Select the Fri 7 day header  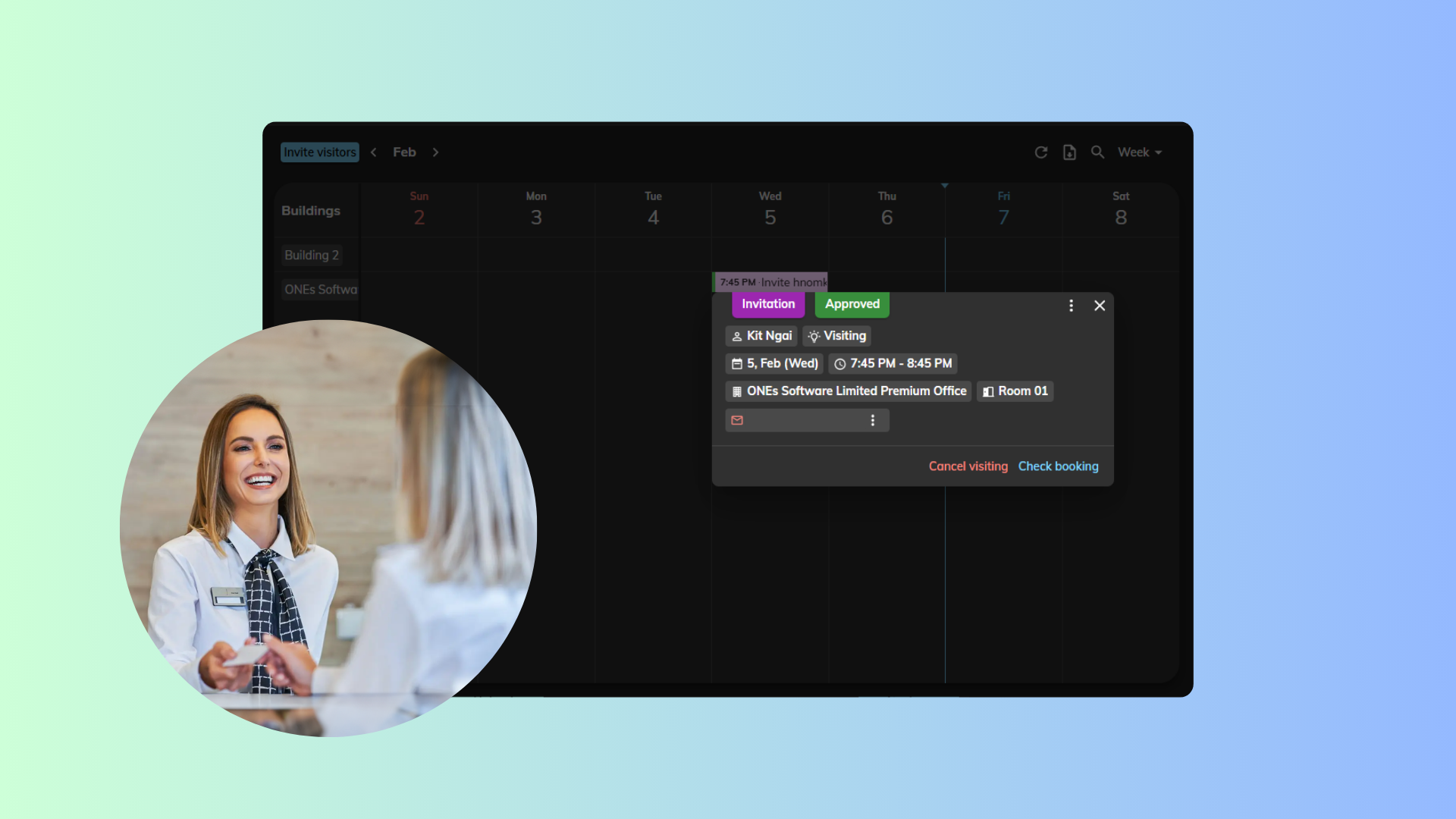pyautogui.click(x=1003, y=209)
